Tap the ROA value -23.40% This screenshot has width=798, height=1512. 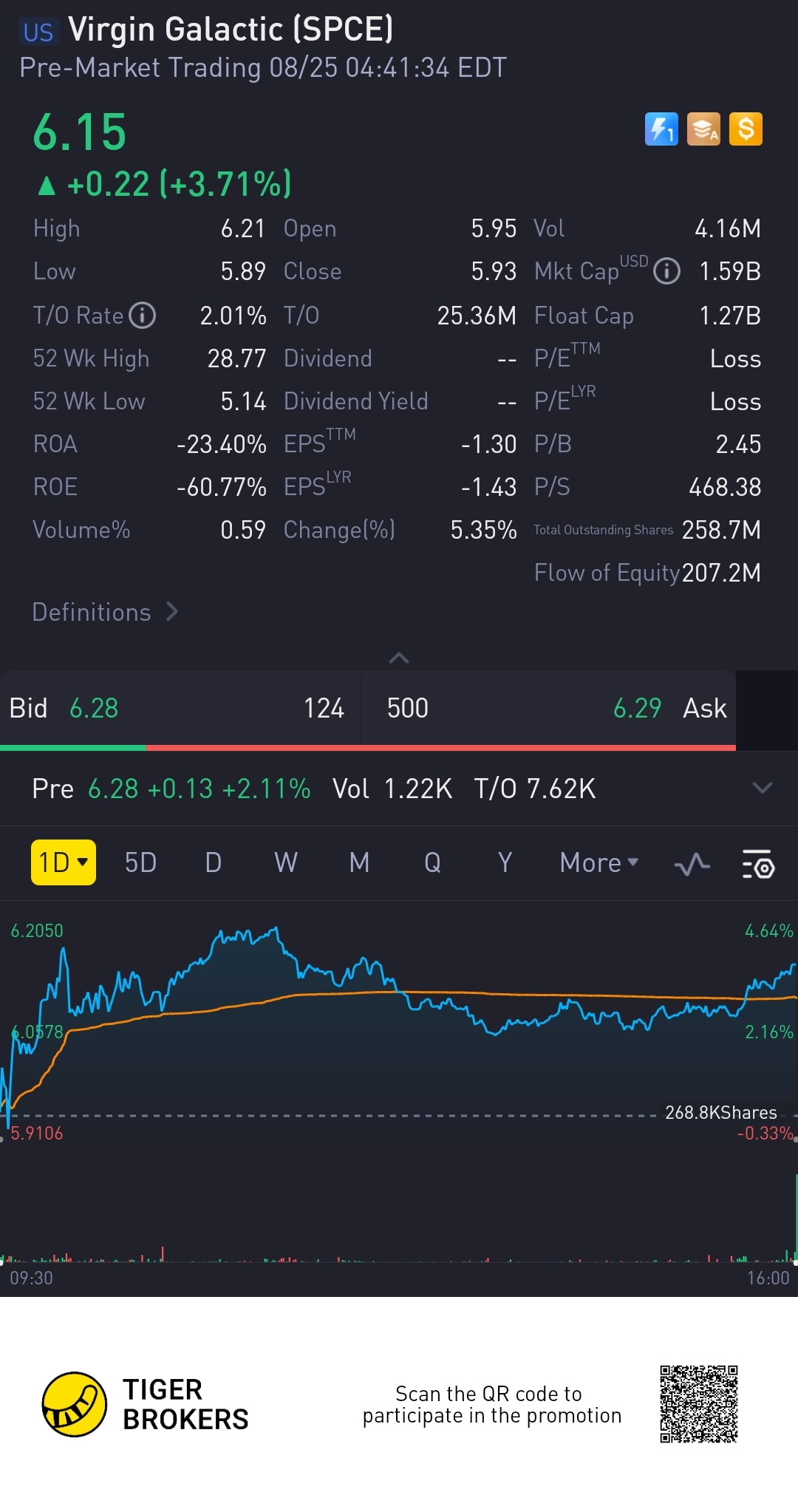click(x=221, y=444)
